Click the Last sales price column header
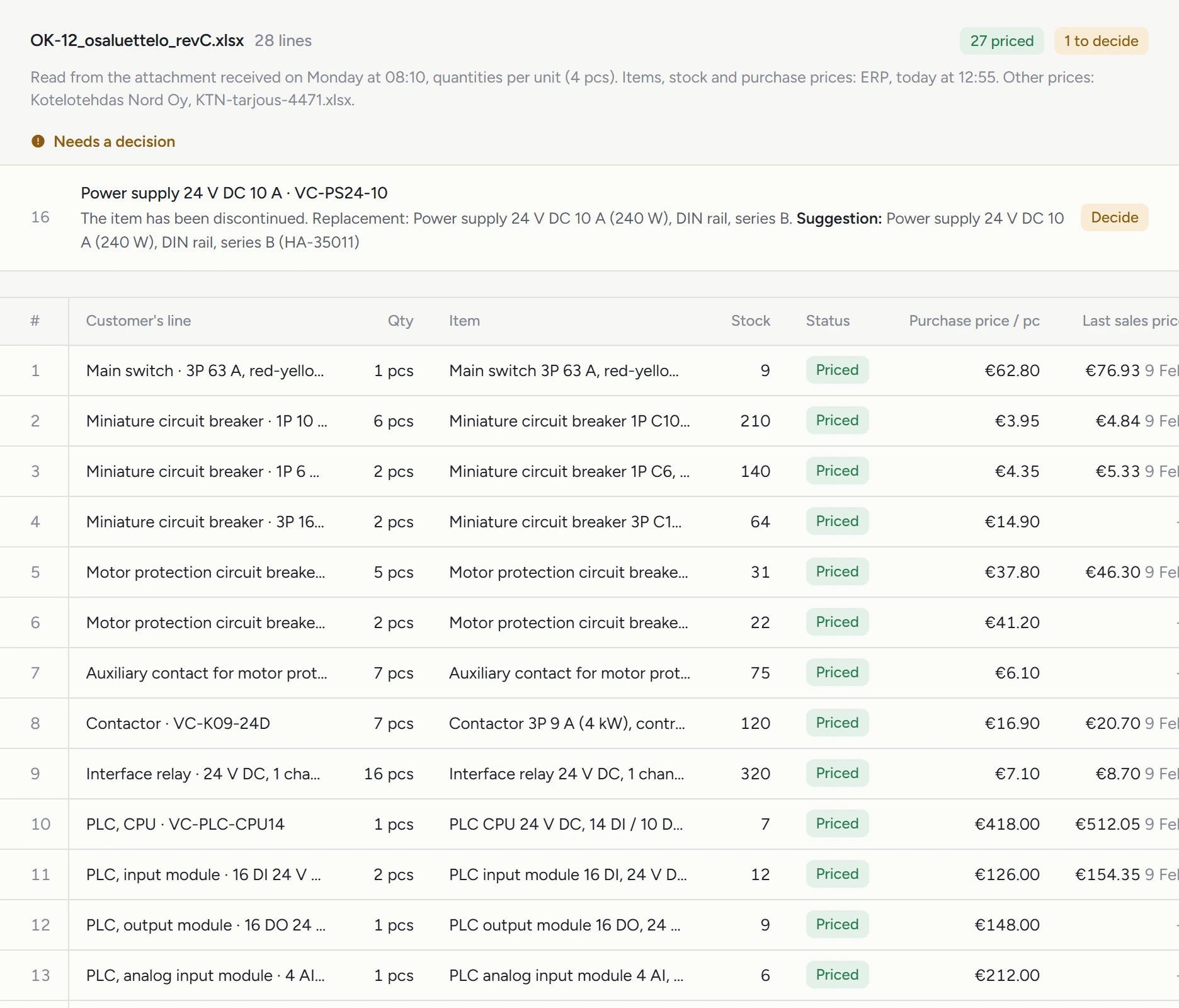The height and width of the screenshot is (1008, 1179). (x=1130, y=321)
